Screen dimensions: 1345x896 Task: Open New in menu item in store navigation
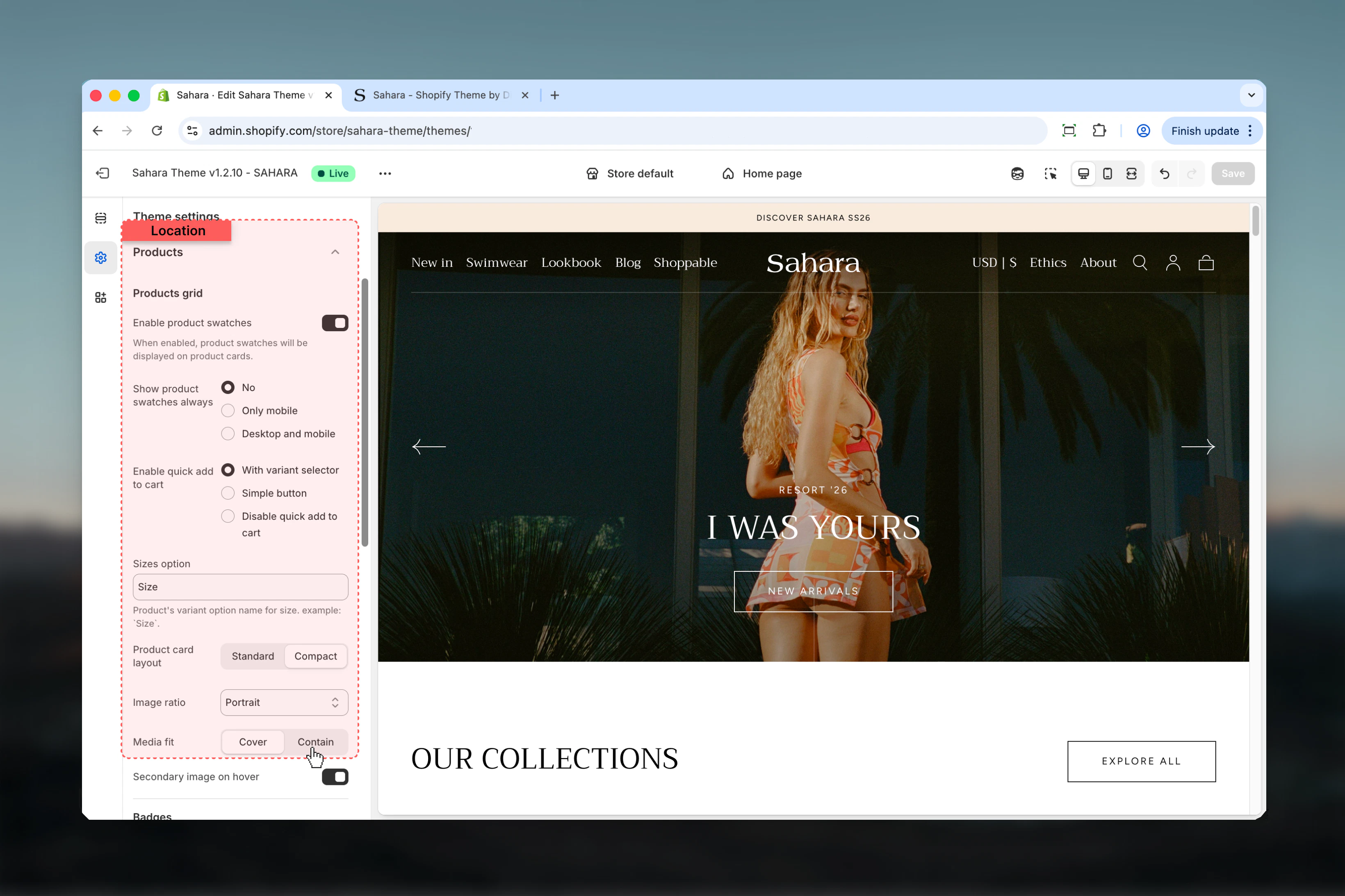[432, 262]
